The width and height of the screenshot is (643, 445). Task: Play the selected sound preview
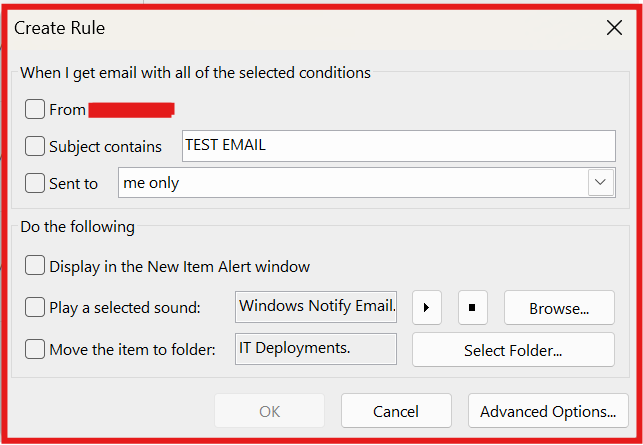point(426,307)
